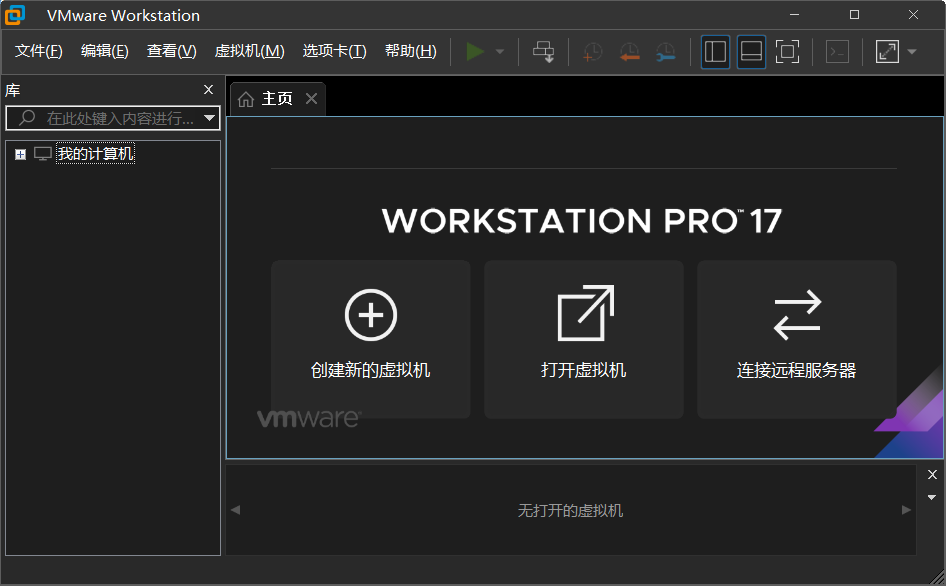Expand the 我的计算机 tree node
The image size is (946, 586).
[x=21, y=154]
